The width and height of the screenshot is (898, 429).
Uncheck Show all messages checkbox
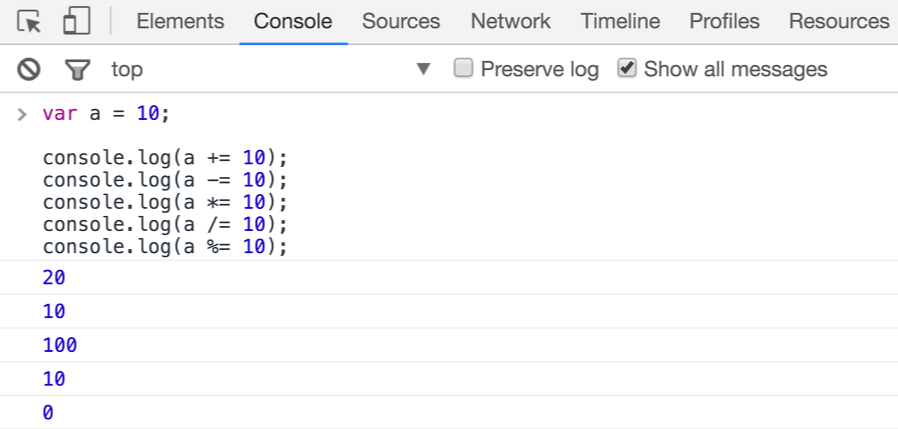point(627,69)
